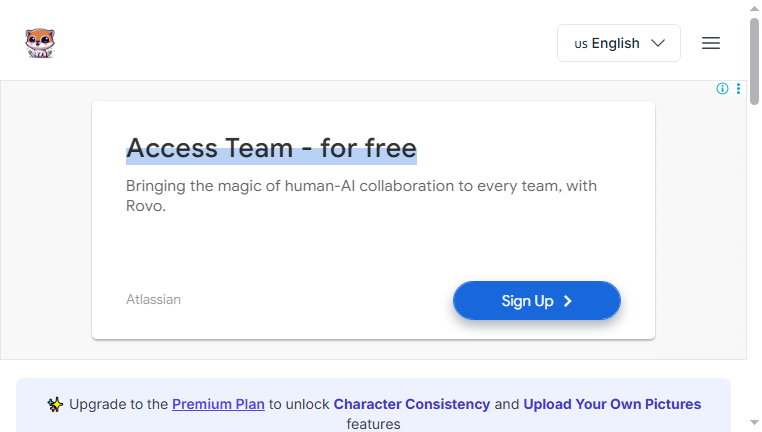Screen dimensions: 762x432
Task: Click the Rovo ad description text
Action: click(361, 196)
